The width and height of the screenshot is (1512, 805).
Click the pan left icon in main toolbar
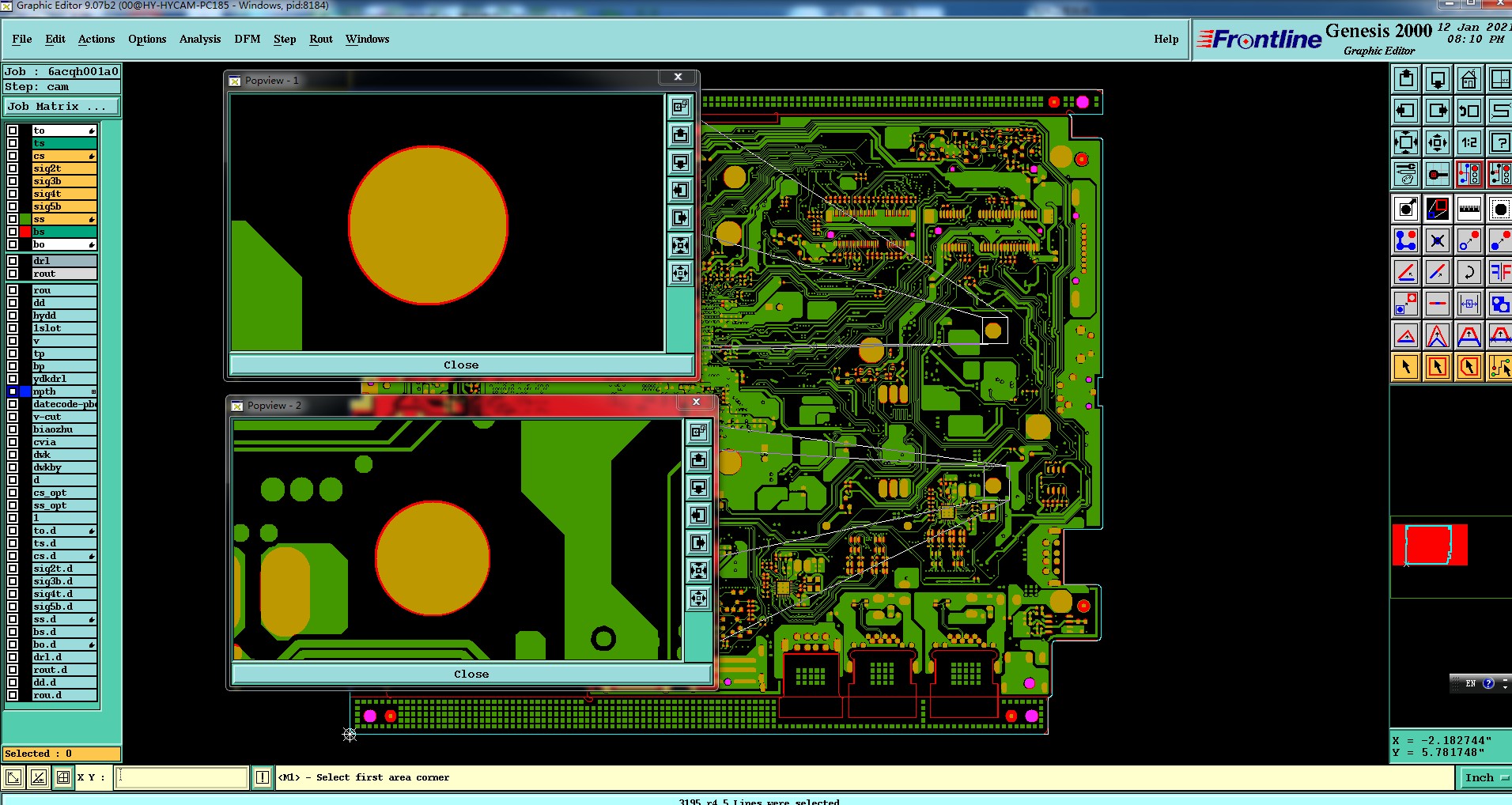coord(1406,111)
